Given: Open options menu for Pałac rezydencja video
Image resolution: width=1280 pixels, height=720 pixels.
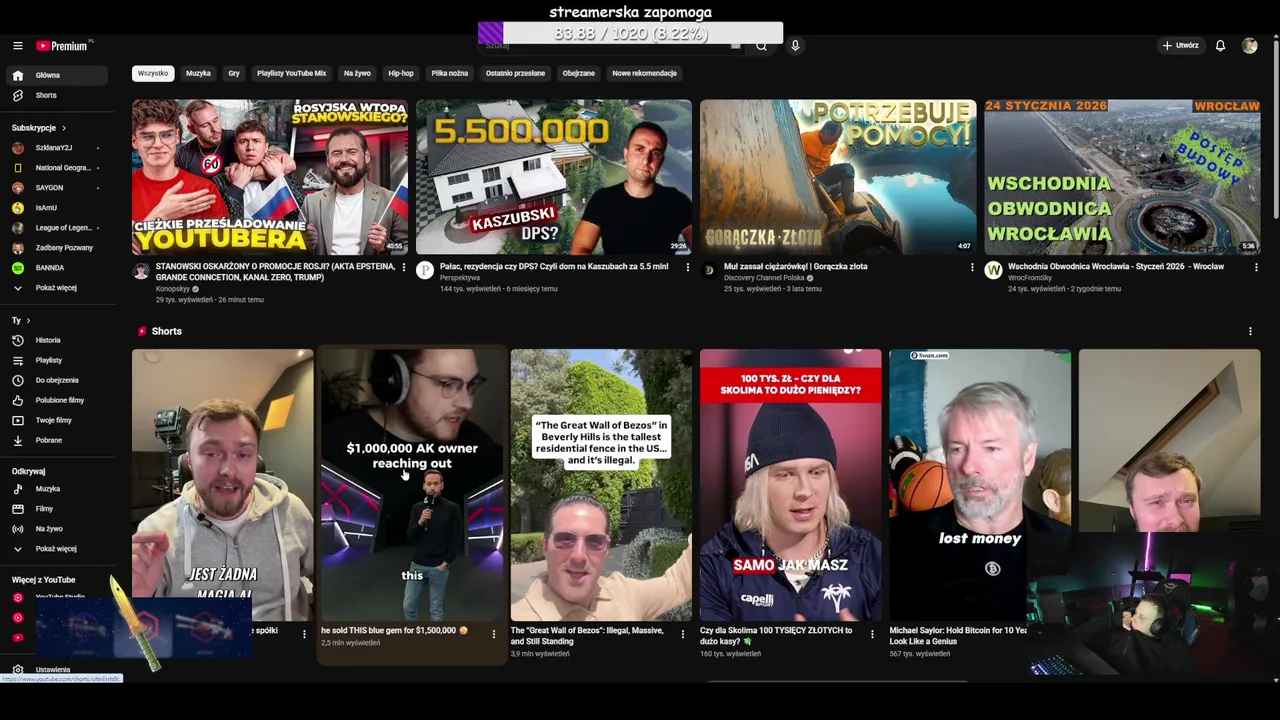Looking at the screenshot, I should (x=688, y=267).
